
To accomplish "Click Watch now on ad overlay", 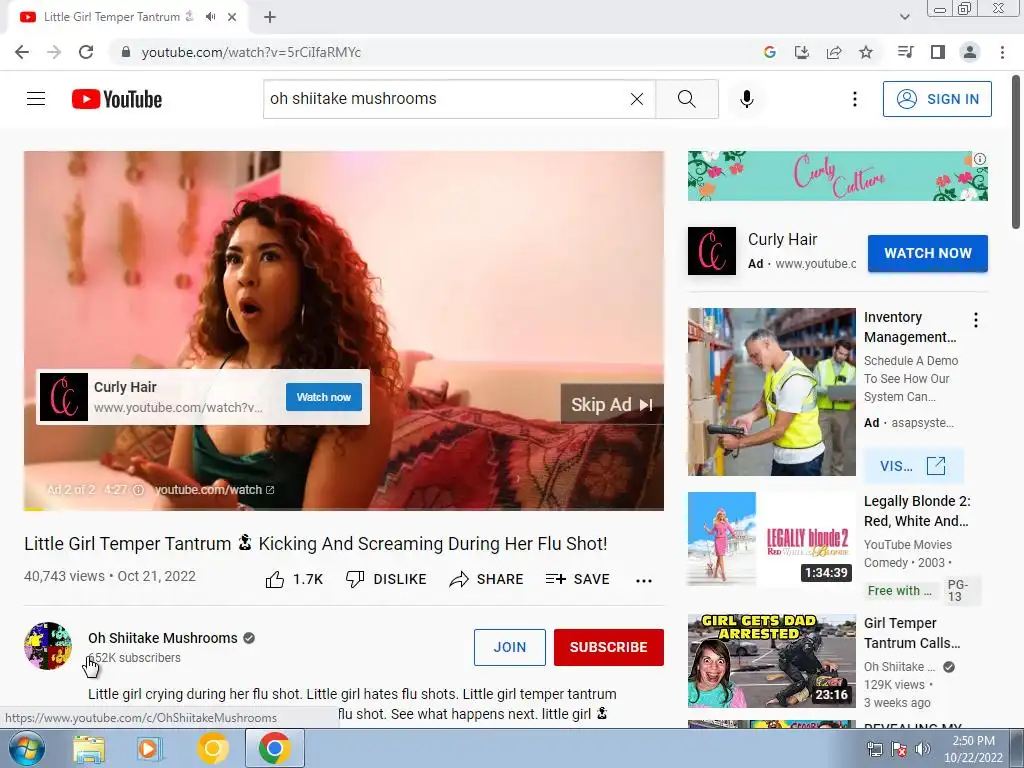I will (324, 397).
